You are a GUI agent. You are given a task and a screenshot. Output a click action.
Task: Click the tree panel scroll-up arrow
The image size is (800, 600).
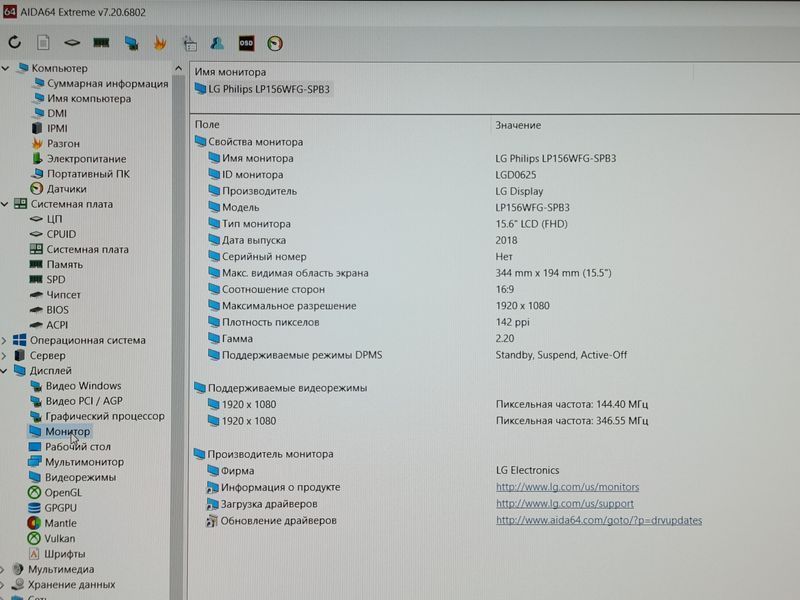coord(178,68)
